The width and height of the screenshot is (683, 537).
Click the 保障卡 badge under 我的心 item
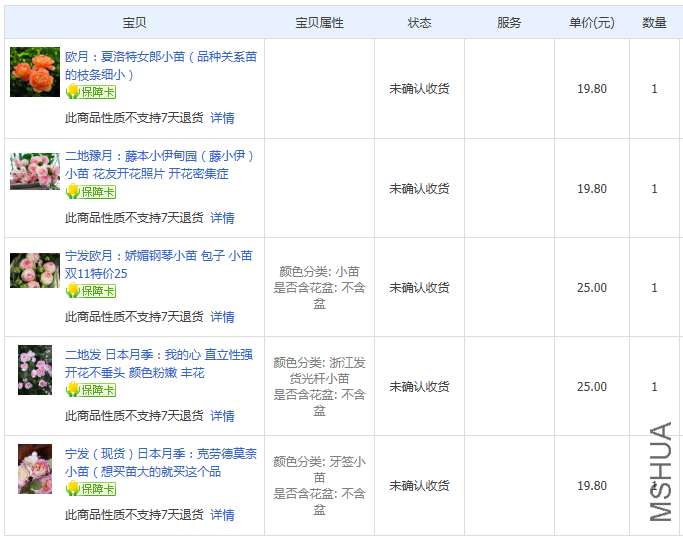click(x=91, y=389)
